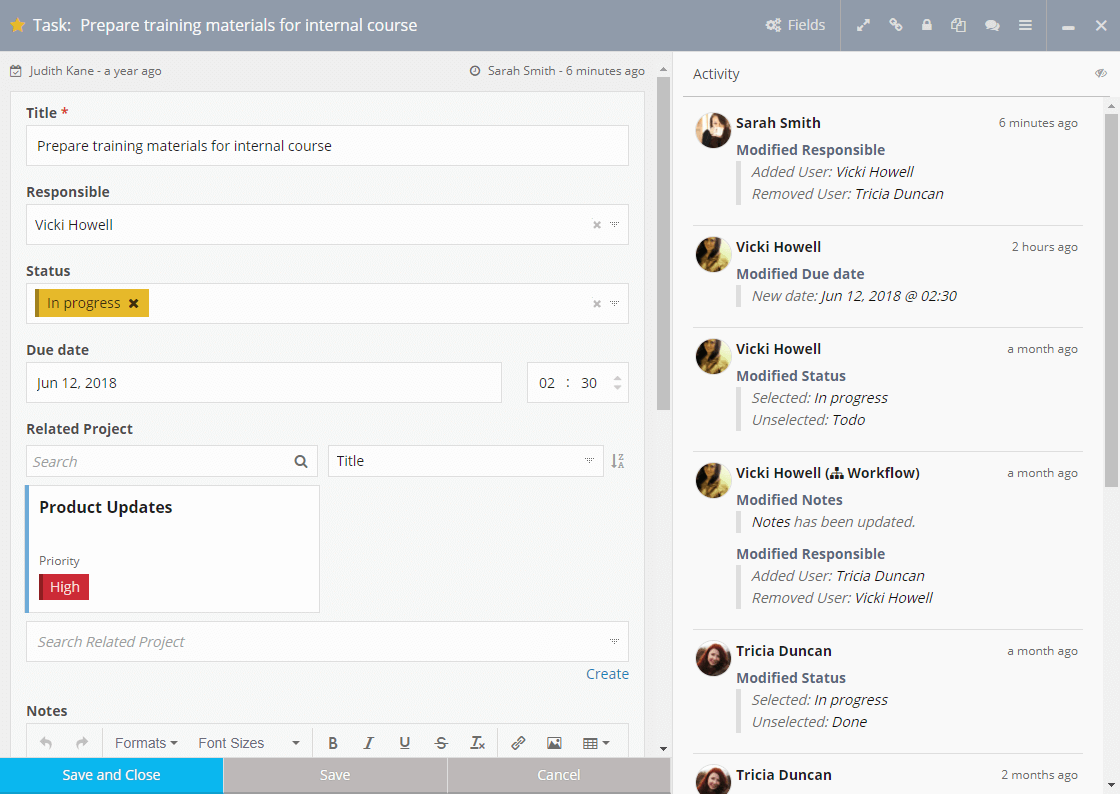The image size is (1120, 794).
Task: Click the lock icon in header
Action: tap(927, 25)
